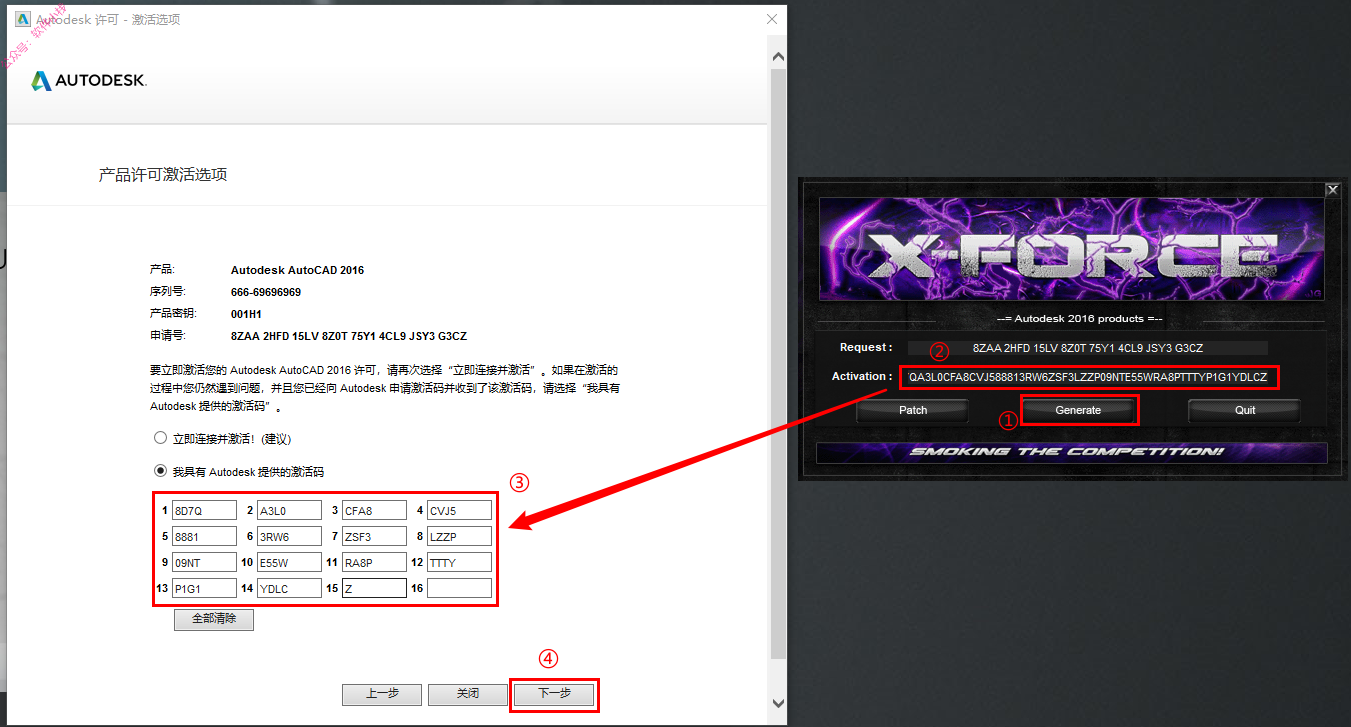Screen dimensions: 1351x727
Task: Click the 全部清除 clear all button
Action: pos(214,619)
